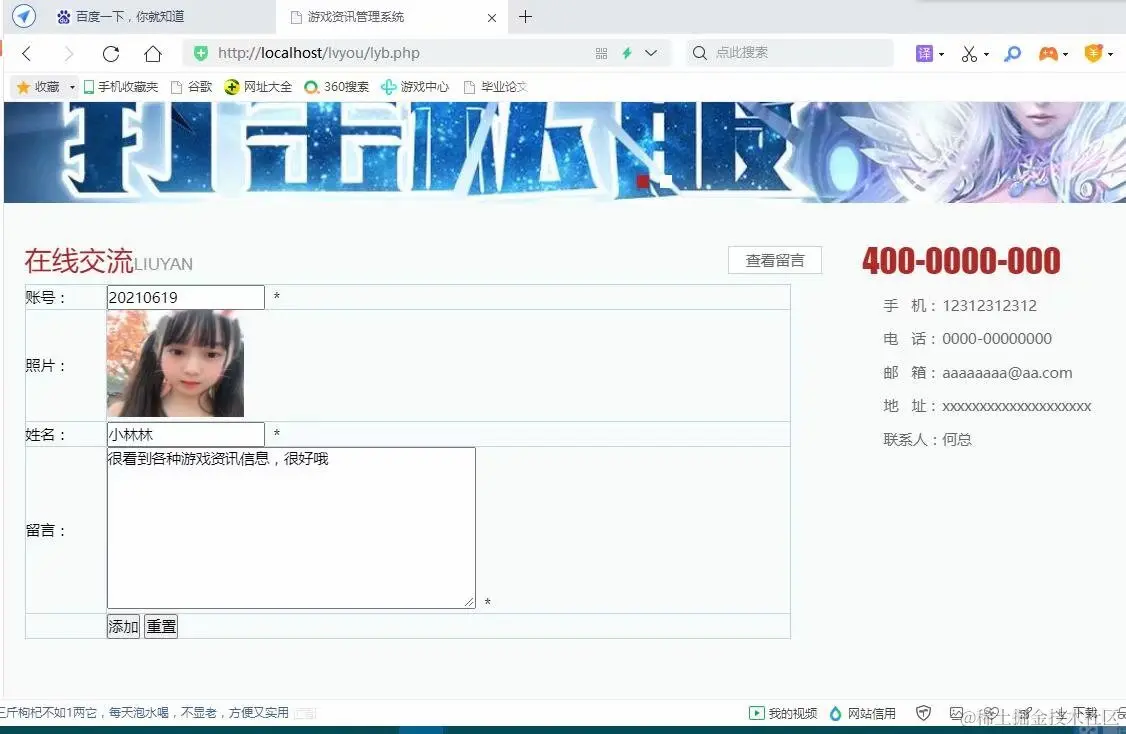Click the 姓名 input field
This screenshot has height=734, width=1126.
click(x=185, y=435)
